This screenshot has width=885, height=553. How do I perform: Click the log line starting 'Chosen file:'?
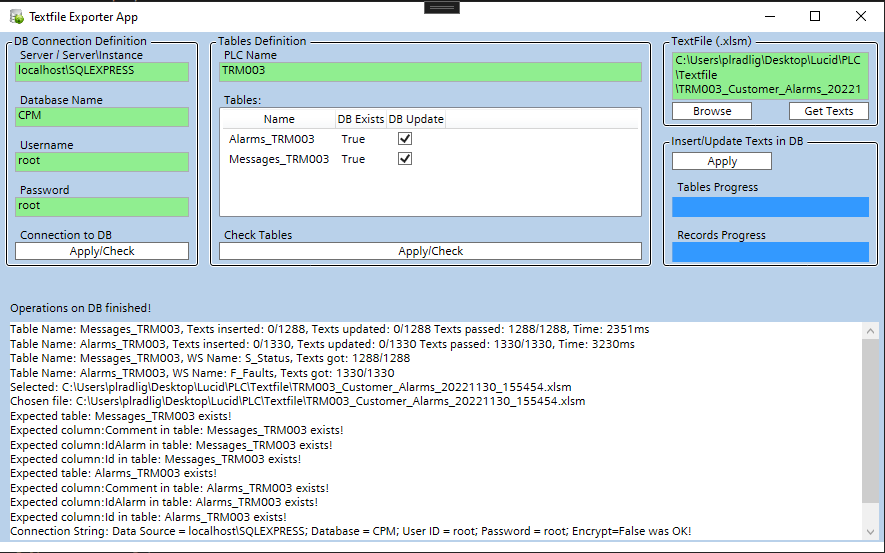click(x=297, y=401)
